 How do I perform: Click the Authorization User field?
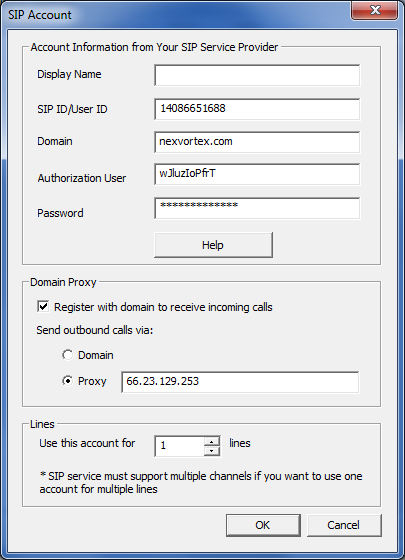click(x=257, y=174)
